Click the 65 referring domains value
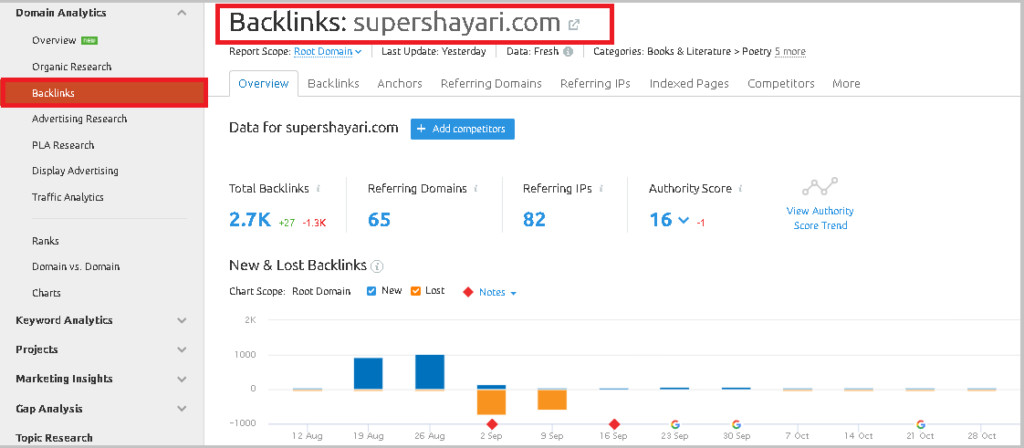The height and width of the screenshot is (448, 1024). pyautogui.click(x=379, y=219)
